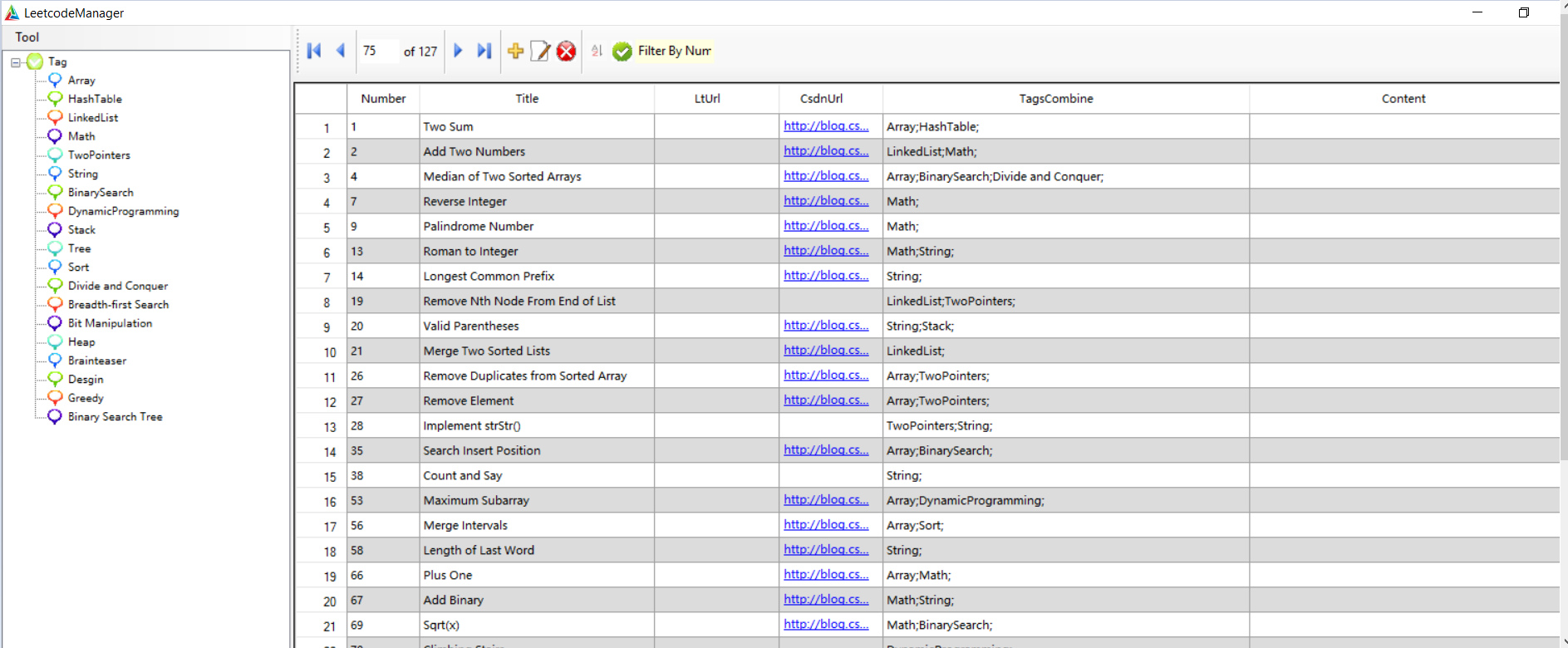The width and height of the screenshot is (1568, 648).
Task: Click 'Median of Two Sorted Arrays' title cell
Action: click(537, 176)
